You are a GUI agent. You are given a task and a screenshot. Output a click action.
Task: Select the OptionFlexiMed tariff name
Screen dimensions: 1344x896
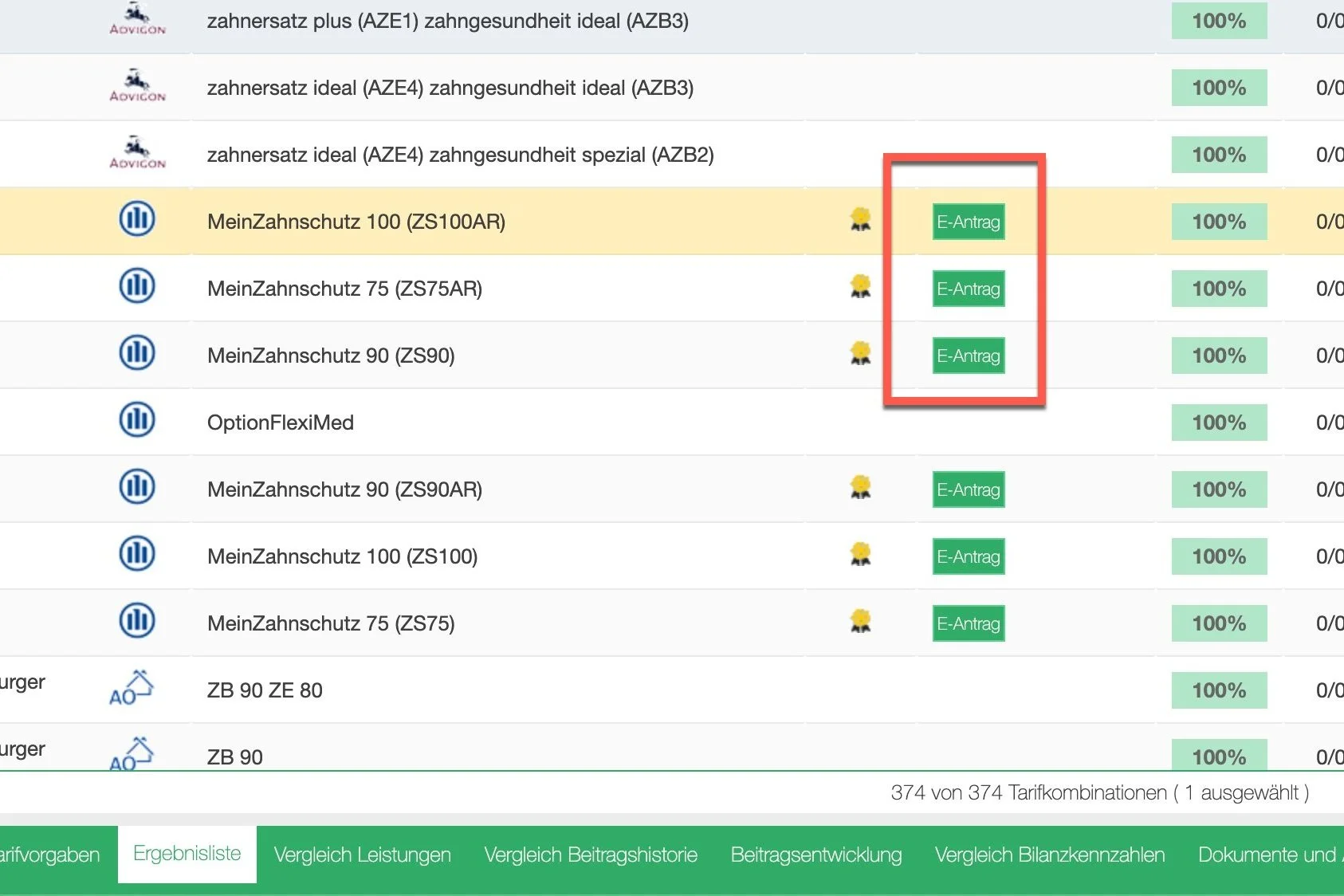click(281, 422)
